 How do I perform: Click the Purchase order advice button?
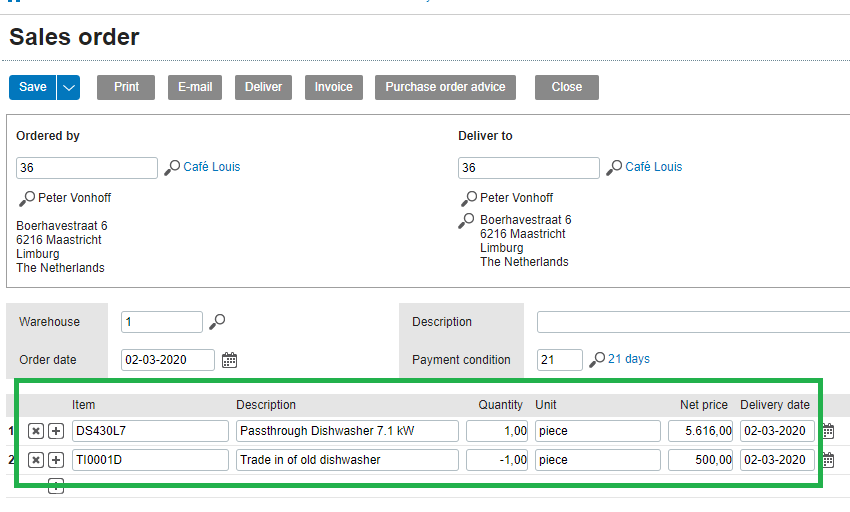click(445, 87)
